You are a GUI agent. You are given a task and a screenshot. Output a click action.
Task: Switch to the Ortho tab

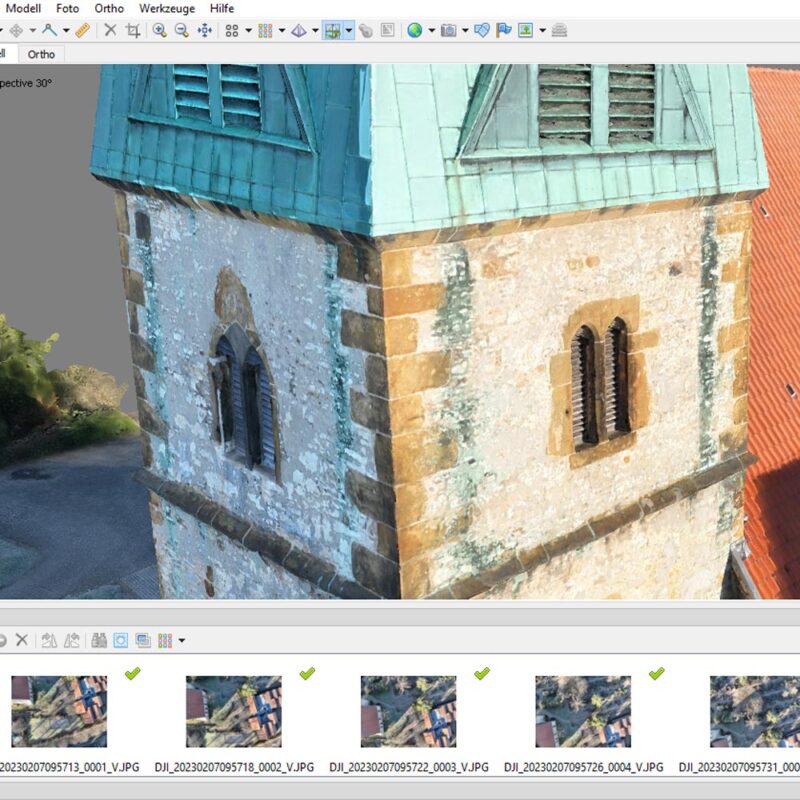click(41, 54)
